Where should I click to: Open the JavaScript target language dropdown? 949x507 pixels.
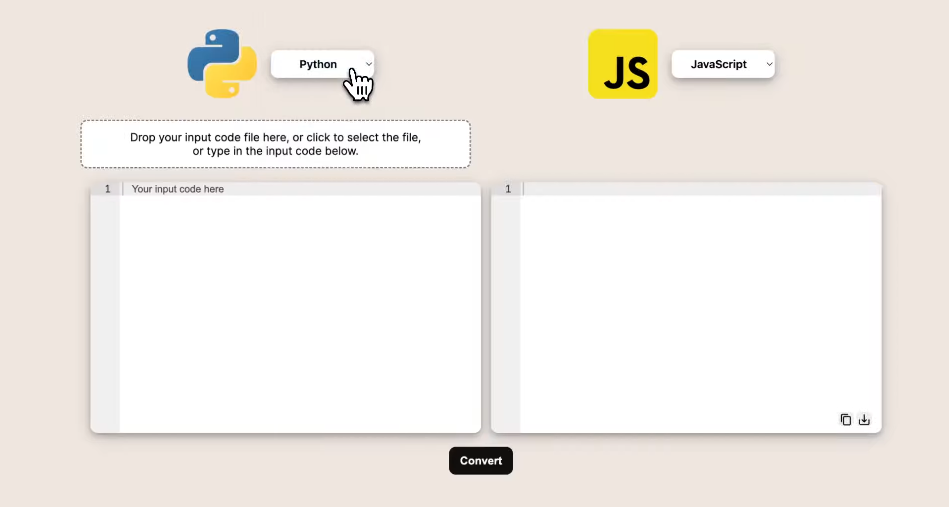coord(723,64)
